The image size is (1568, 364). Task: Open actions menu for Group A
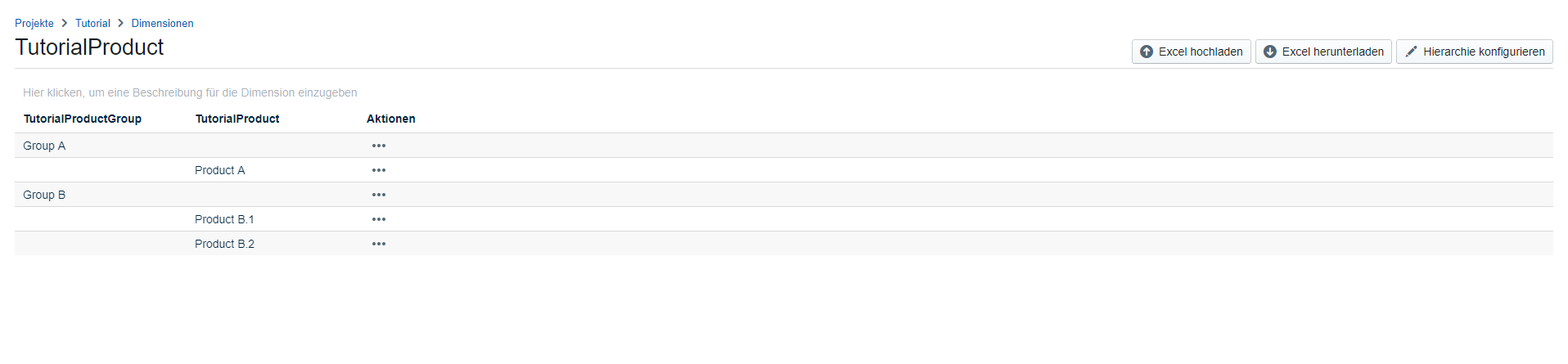click(378, 146)
